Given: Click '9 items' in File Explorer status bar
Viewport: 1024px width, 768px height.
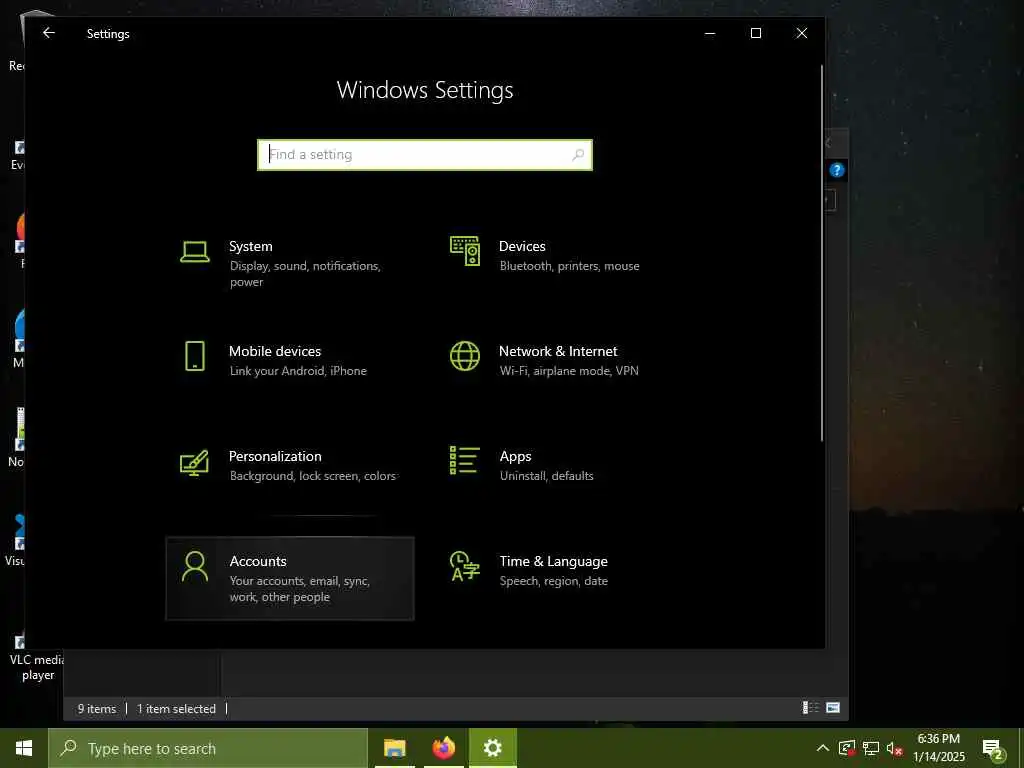Looking at the screenshot, I should 97,709.
